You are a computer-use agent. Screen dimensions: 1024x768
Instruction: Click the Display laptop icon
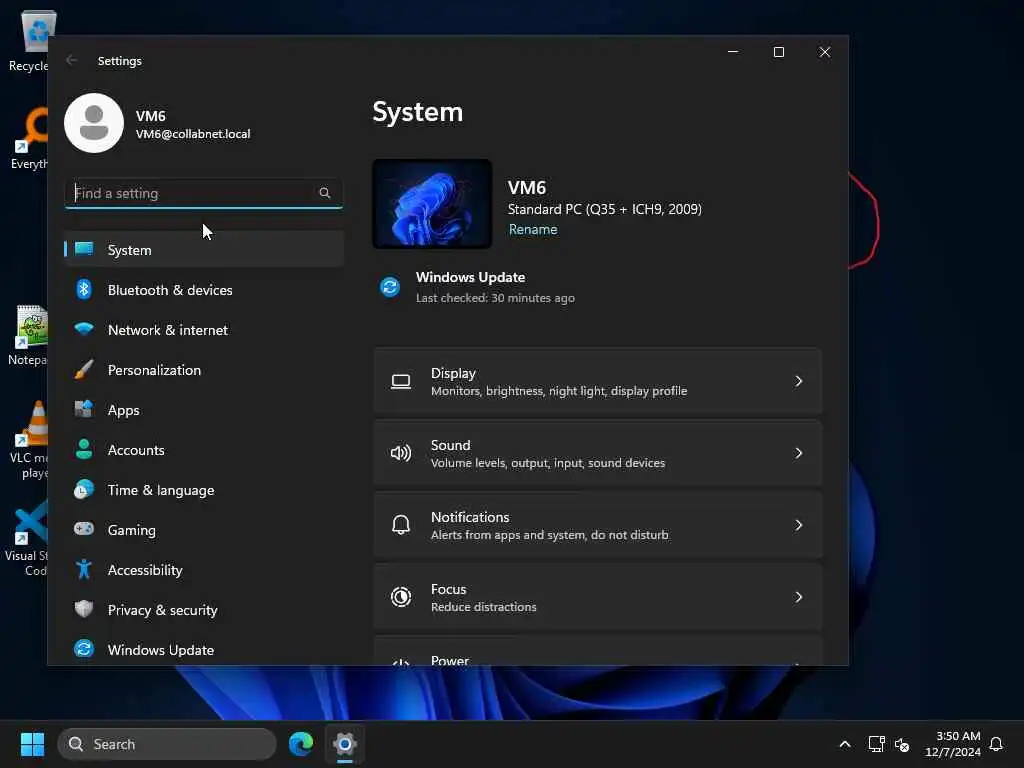pos(401,381)
